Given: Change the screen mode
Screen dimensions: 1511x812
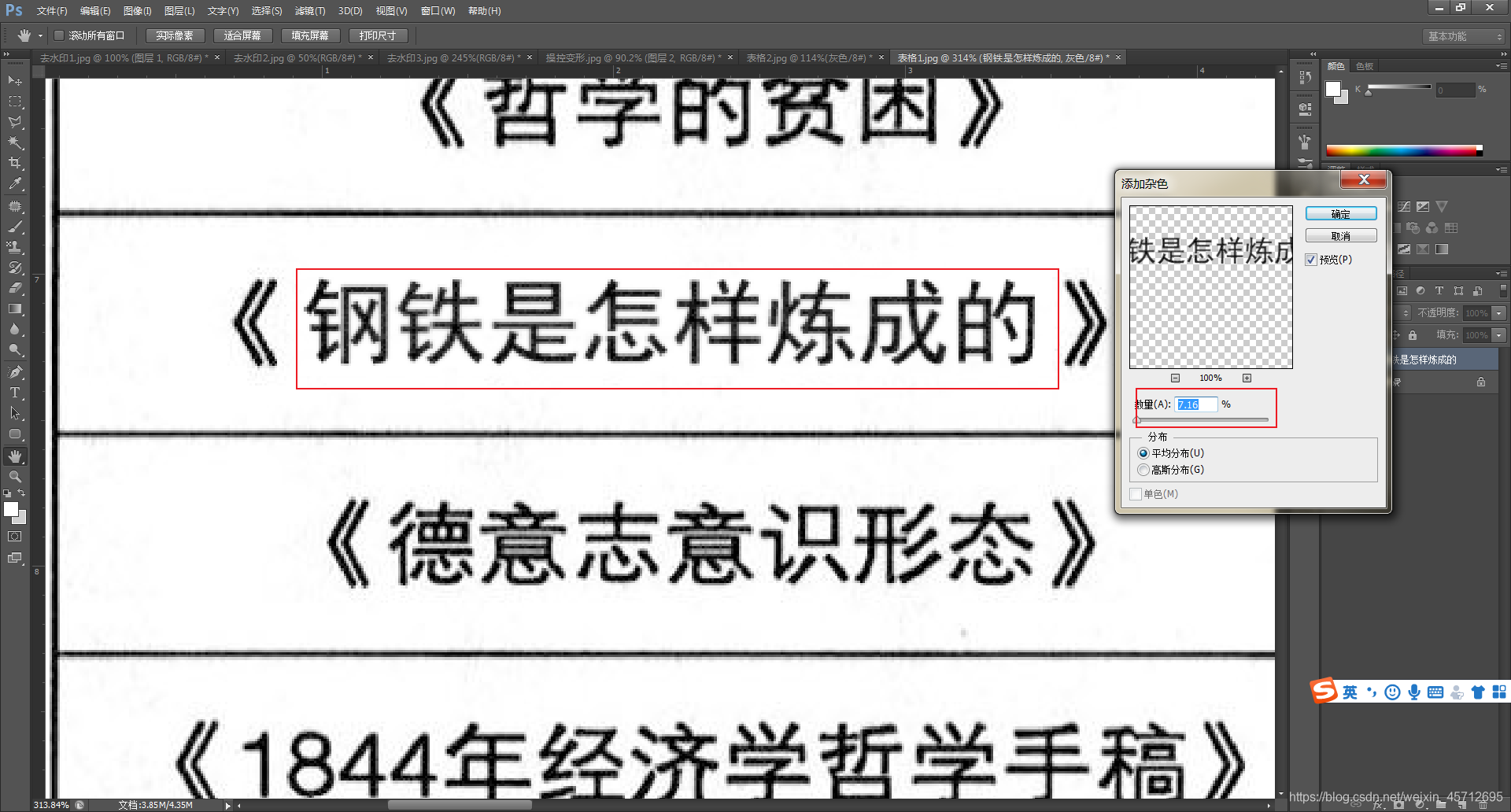Looking at the screenshot, I should [x=14, y=558].
